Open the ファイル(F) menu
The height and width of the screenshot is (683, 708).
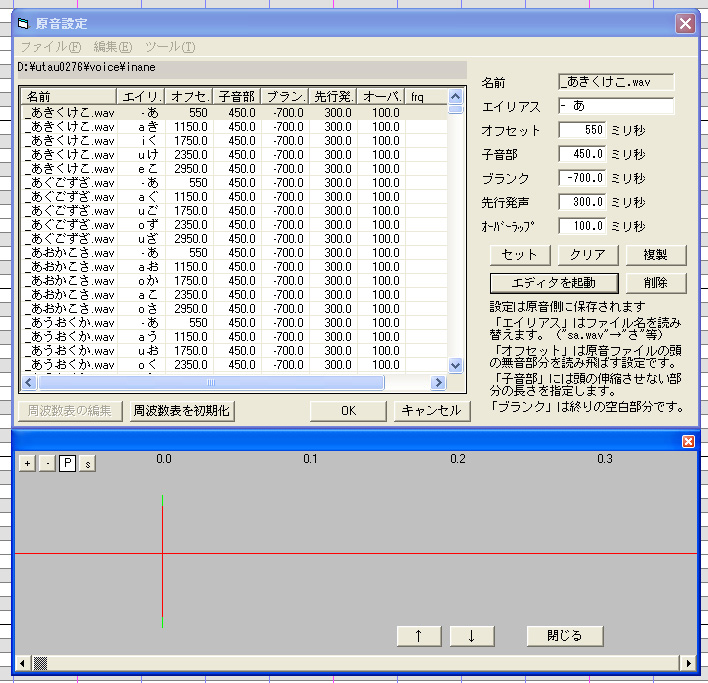pos(51,47)
